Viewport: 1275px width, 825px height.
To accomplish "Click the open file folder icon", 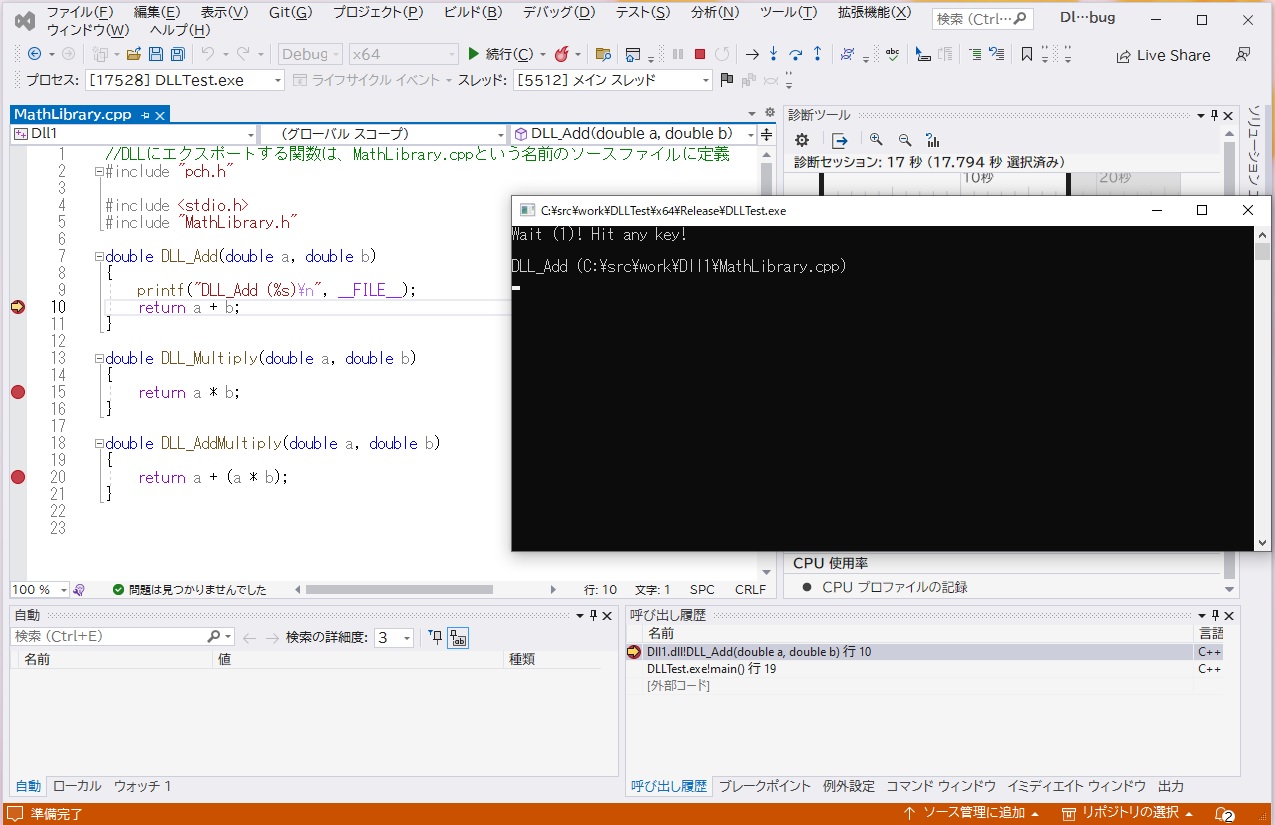I will click(x=133, y=54).
